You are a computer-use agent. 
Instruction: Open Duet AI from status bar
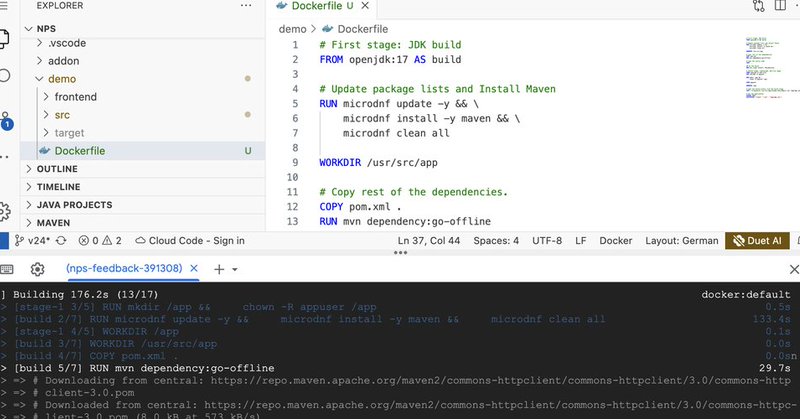757,240
